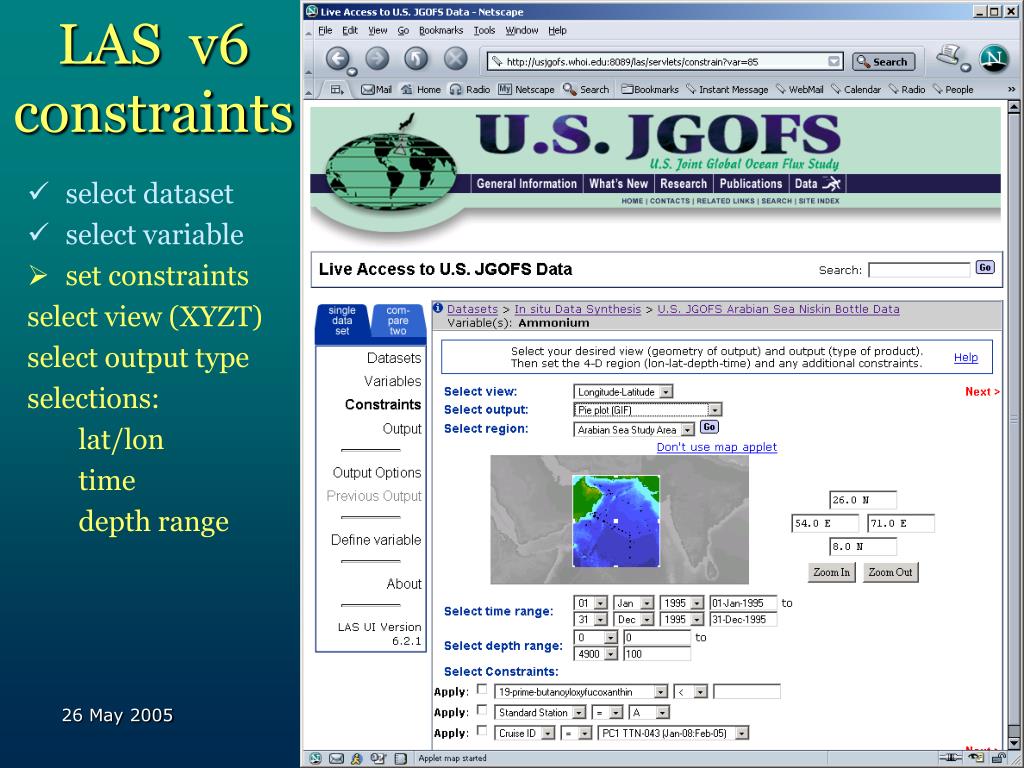Click the Forward navigation arrow
Image resolution: width=1024 pixels, height=768 pixels.
[x=377, y=59]
